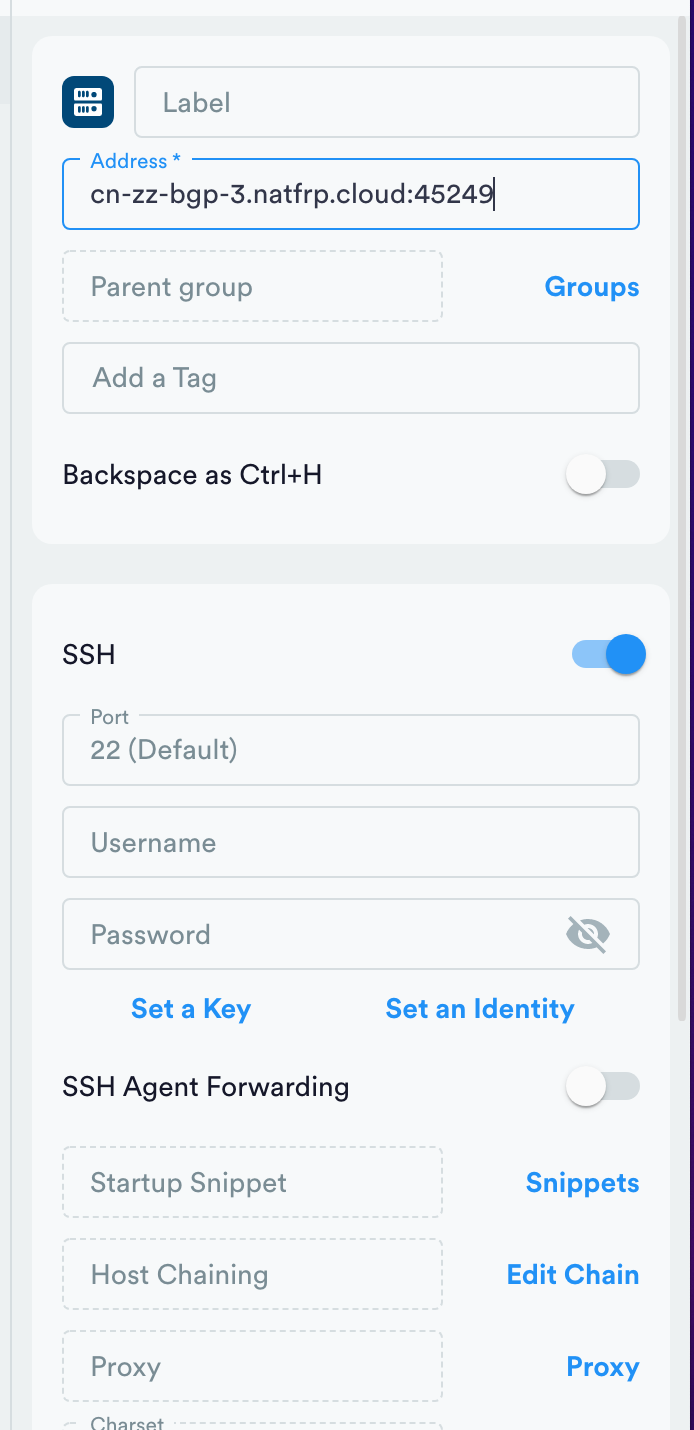Screen dimensions: 694x1430
Task: Click the Password field
Action: coord(300,934)
